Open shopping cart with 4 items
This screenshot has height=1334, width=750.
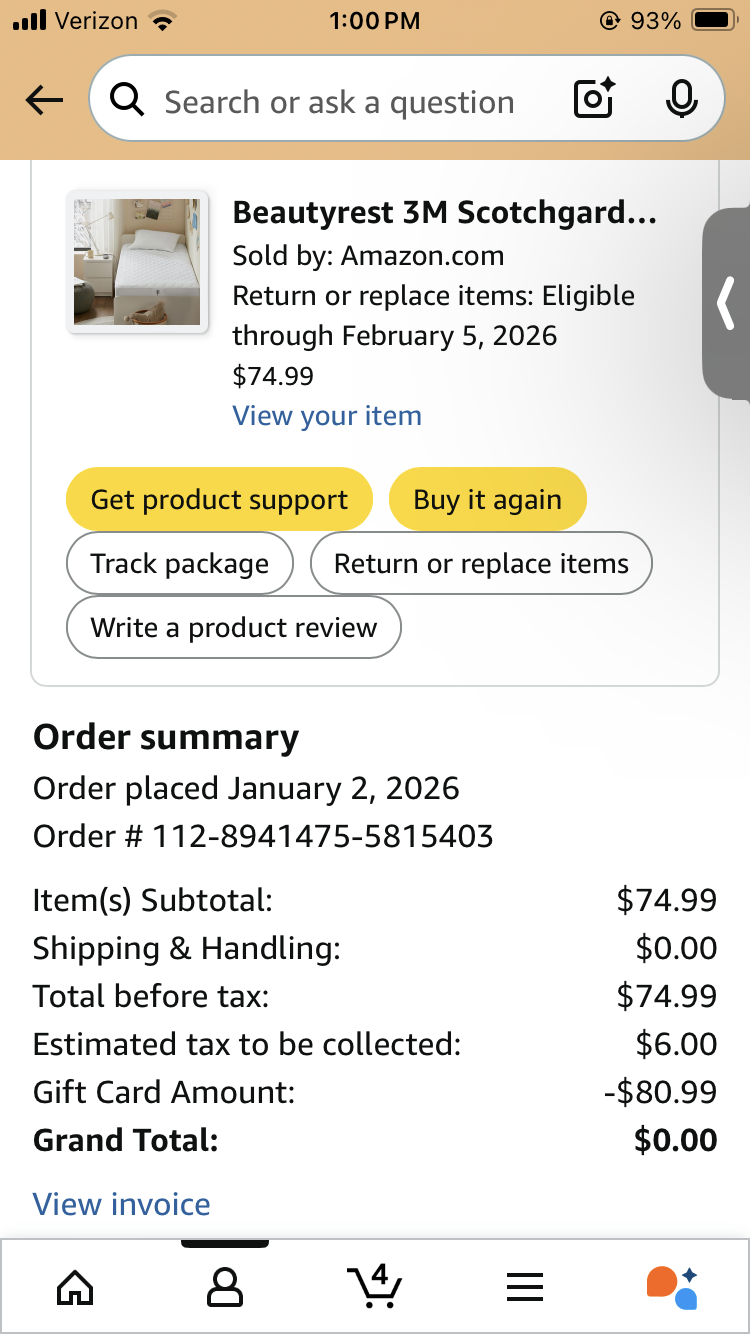tap(374, 1286)
